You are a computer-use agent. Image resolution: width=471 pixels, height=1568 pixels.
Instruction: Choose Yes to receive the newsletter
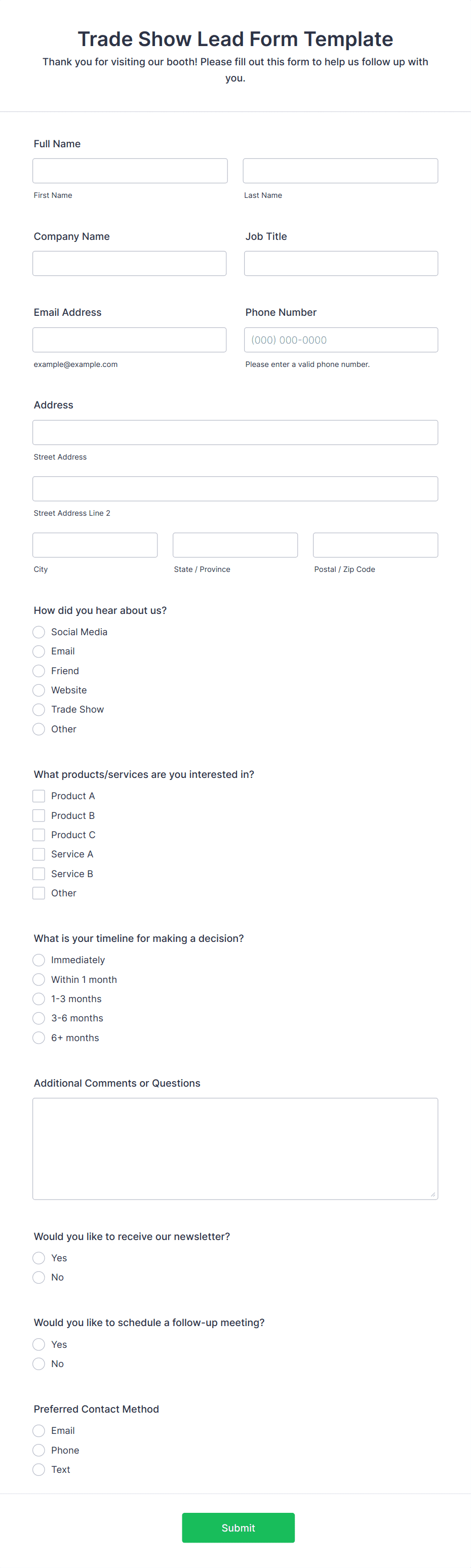[x=38, y=1258]
